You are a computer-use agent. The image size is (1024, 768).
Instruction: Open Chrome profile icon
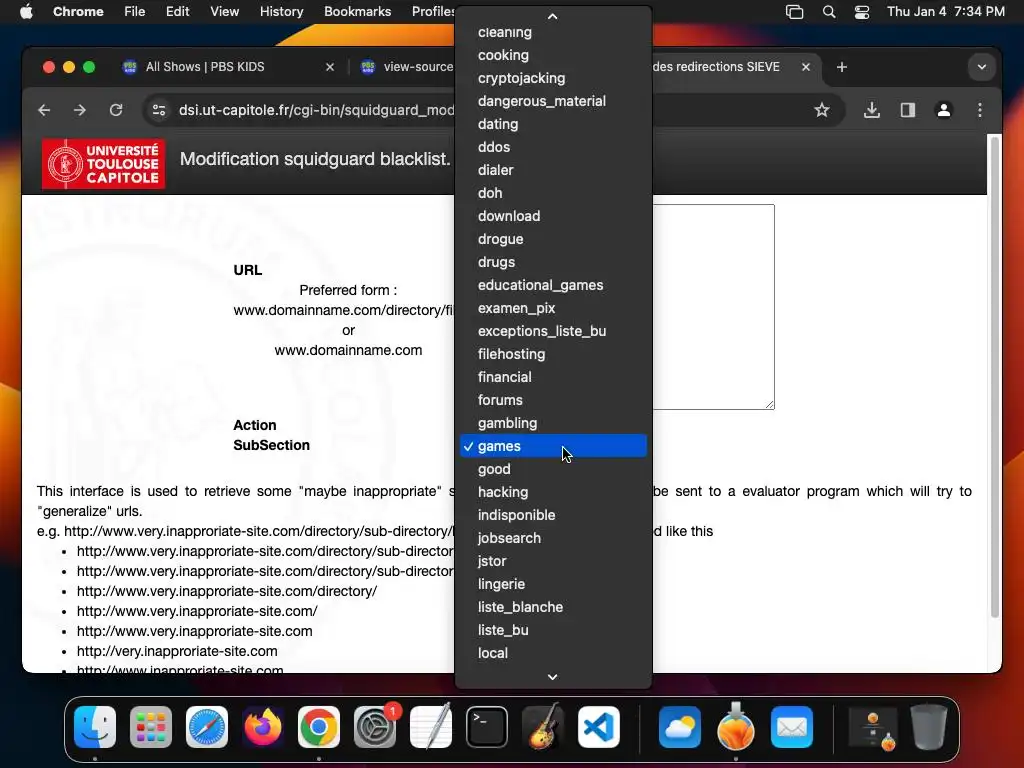pyautogui.click(x=944, y=110)
